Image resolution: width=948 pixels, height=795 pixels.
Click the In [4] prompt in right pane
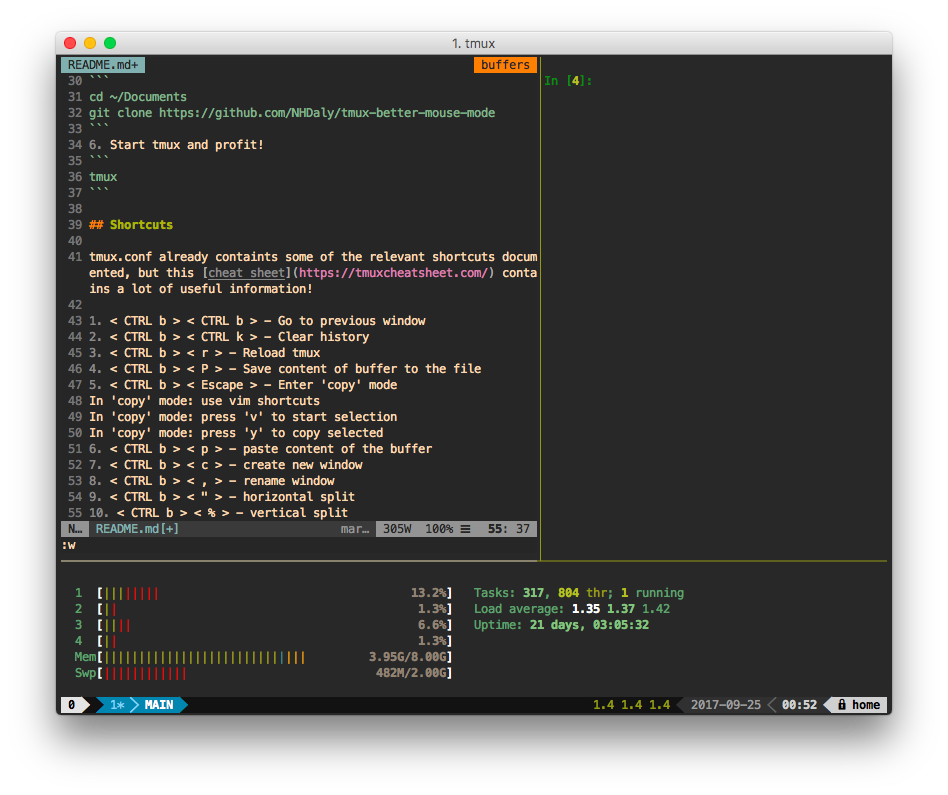[x=566, y=80]
